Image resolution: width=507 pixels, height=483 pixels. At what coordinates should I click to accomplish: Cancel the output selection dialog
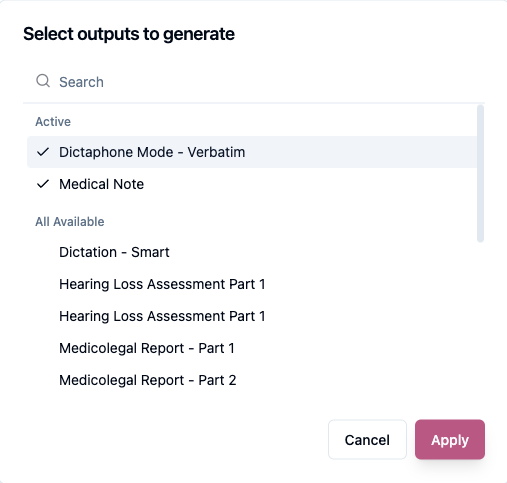pyautogui.click(x=367, y=440)
